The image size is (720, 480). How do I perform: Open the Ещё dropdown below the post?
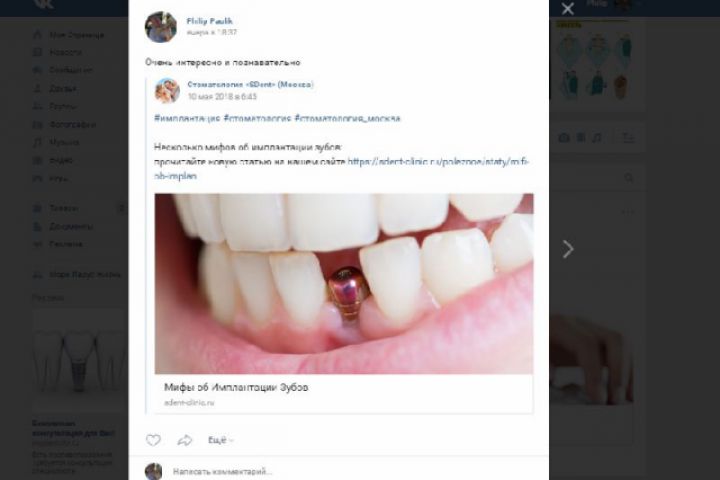(221, 440)
